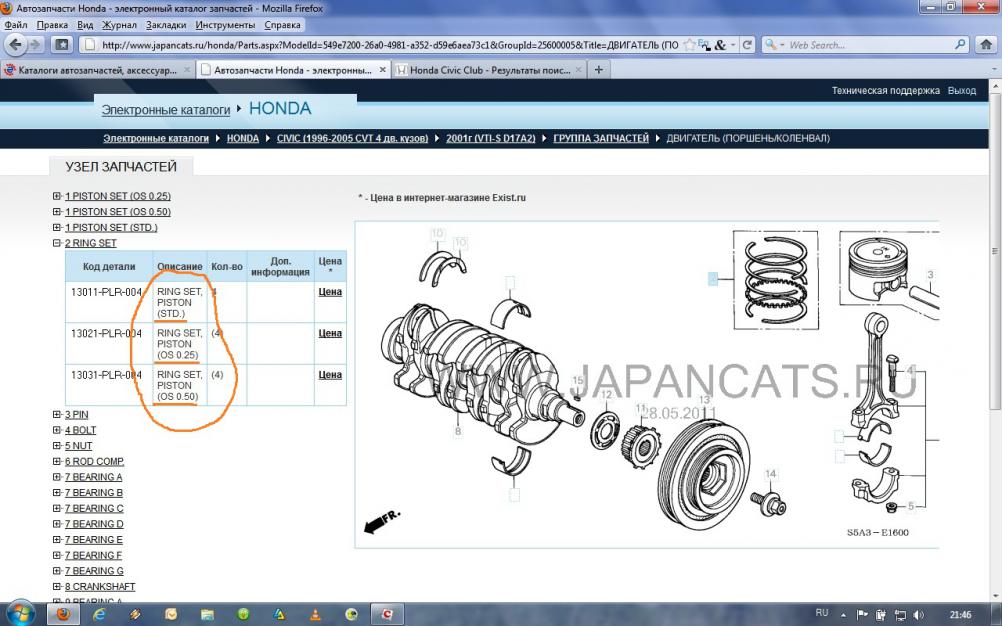Open 2001г (VTI-S D17A2) breadcrumb
This screenshot has height=626, width=1002.
pos(491,138)
